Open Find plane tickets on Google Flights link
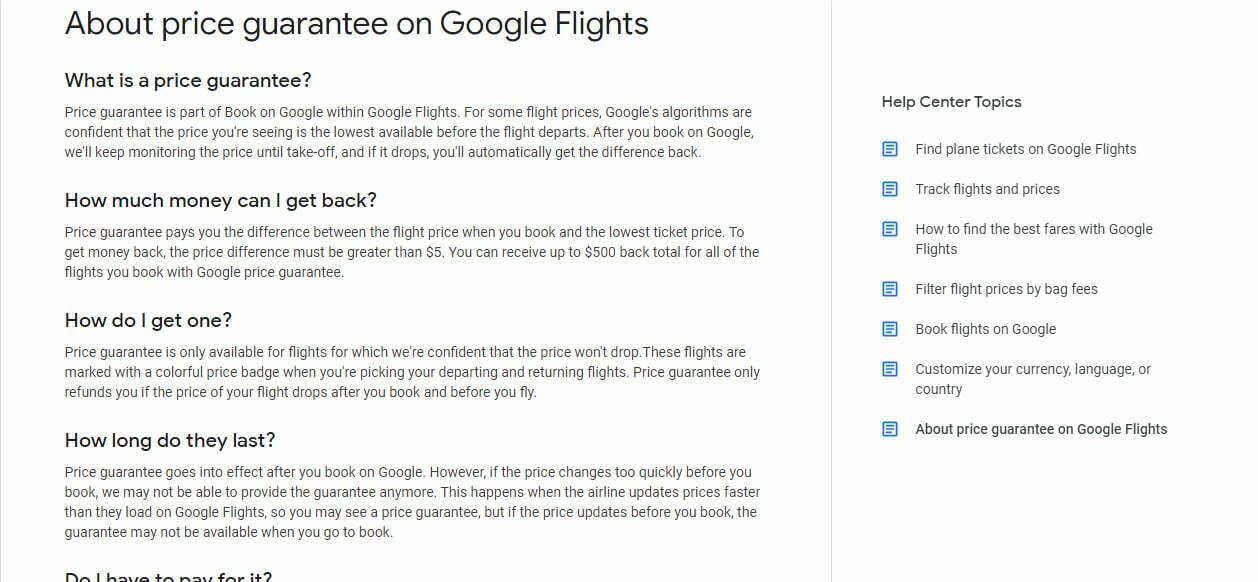Viewport: 1258px width, 582px height. [x=1026, y=149]
